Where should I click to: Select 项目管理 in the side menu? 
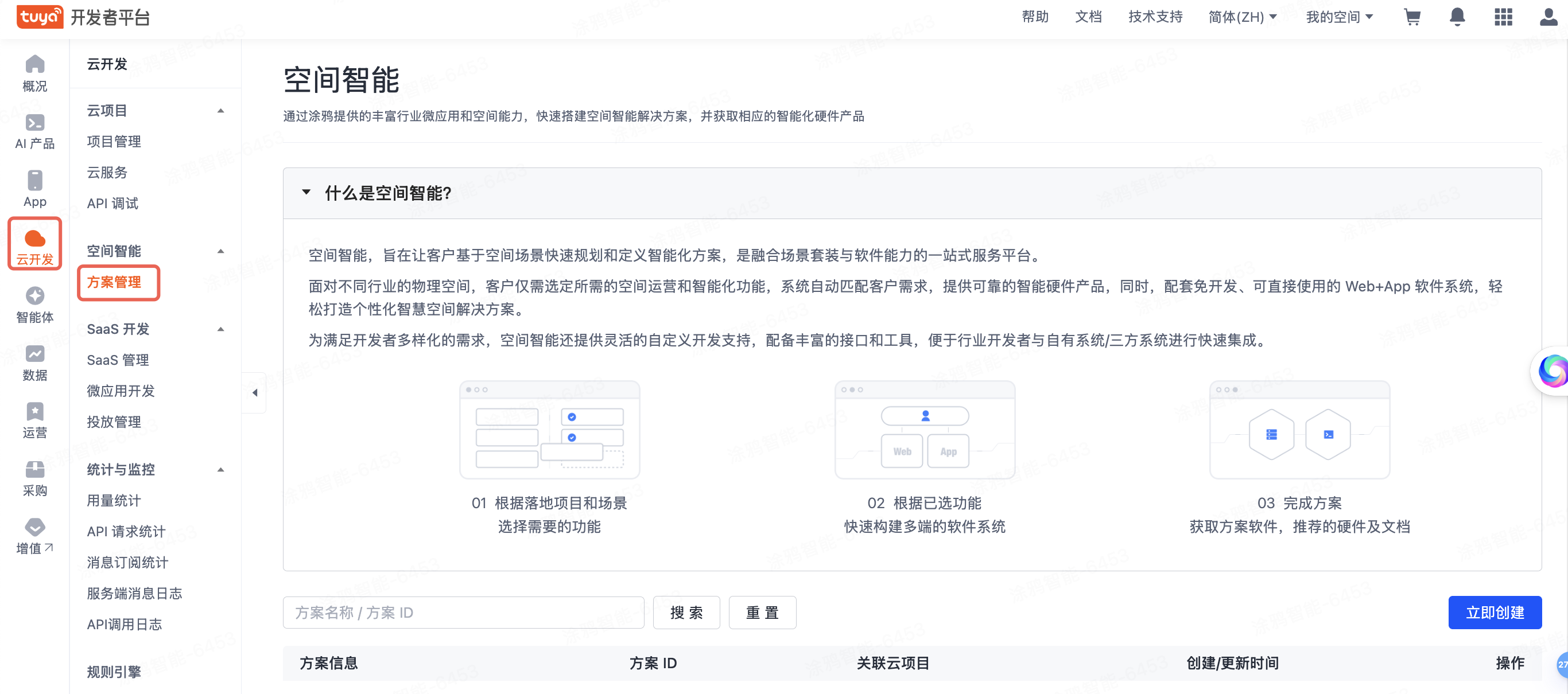pos(114,141)
